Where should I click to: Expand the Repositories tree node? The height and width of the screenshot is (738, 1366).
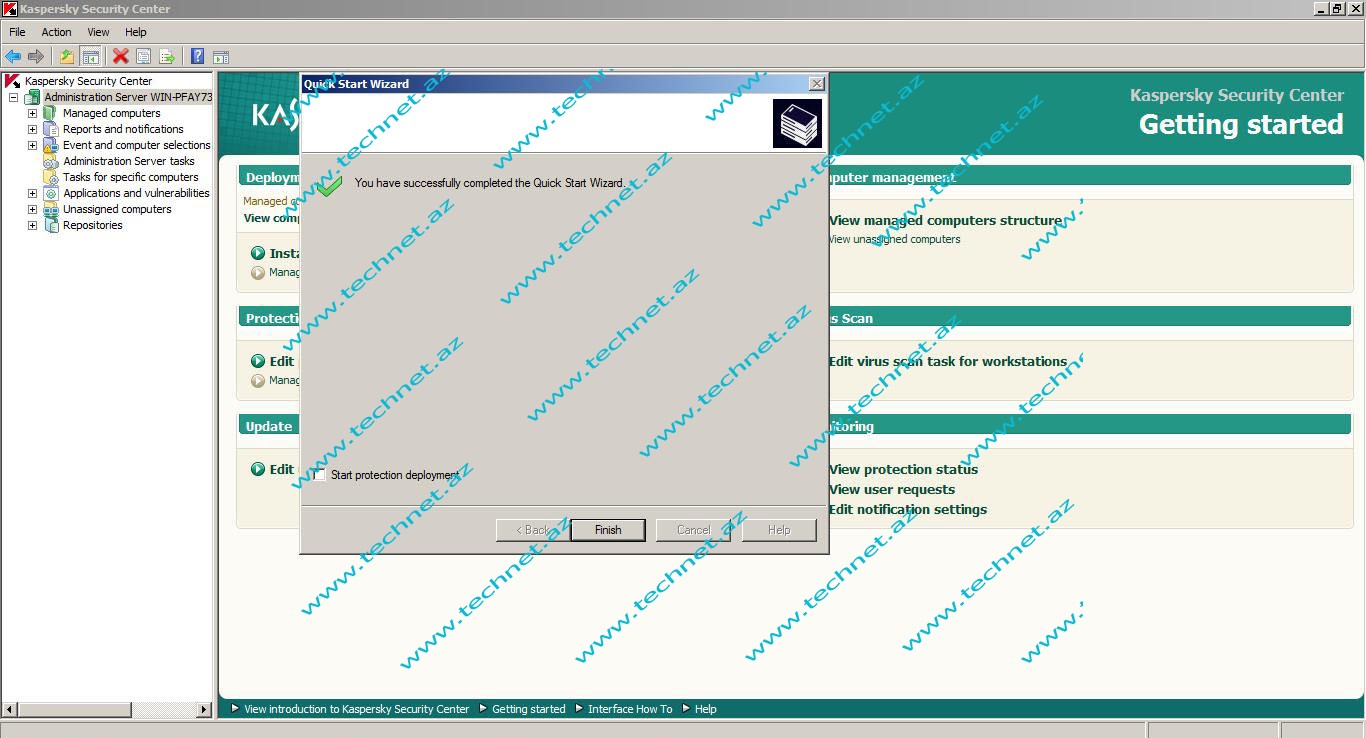tap(32, 225)
